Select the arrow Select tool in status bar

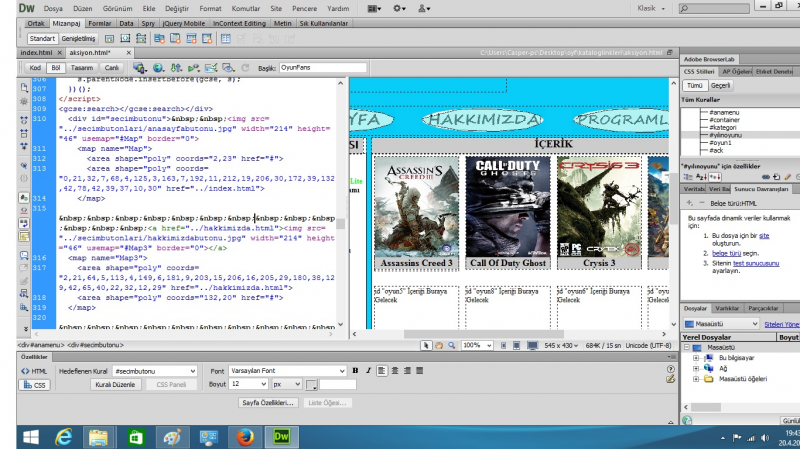(x=426, y=345)
